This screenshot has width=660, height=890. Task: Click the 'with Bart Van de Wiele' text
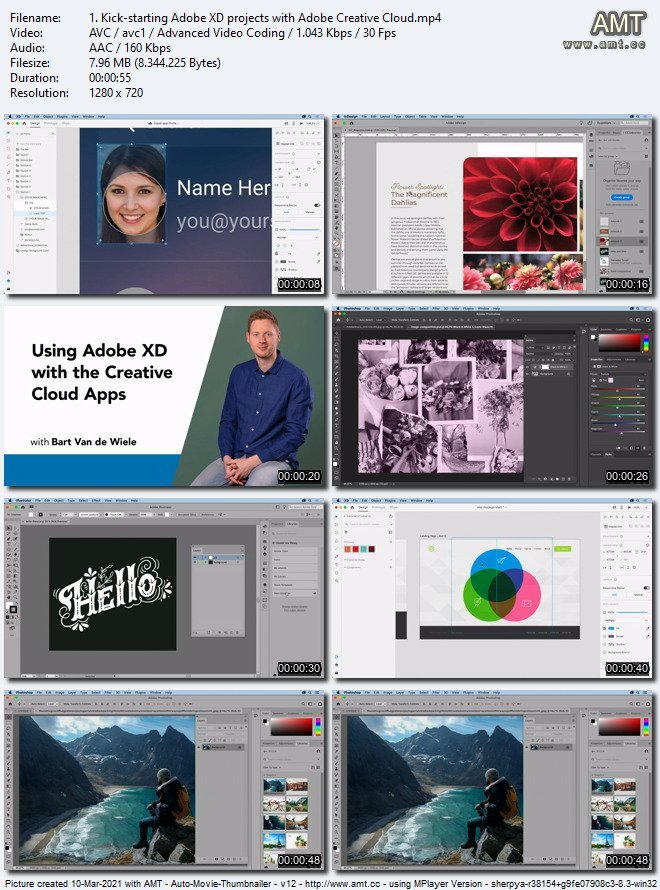pyautogui.click(x=83, y=442)
